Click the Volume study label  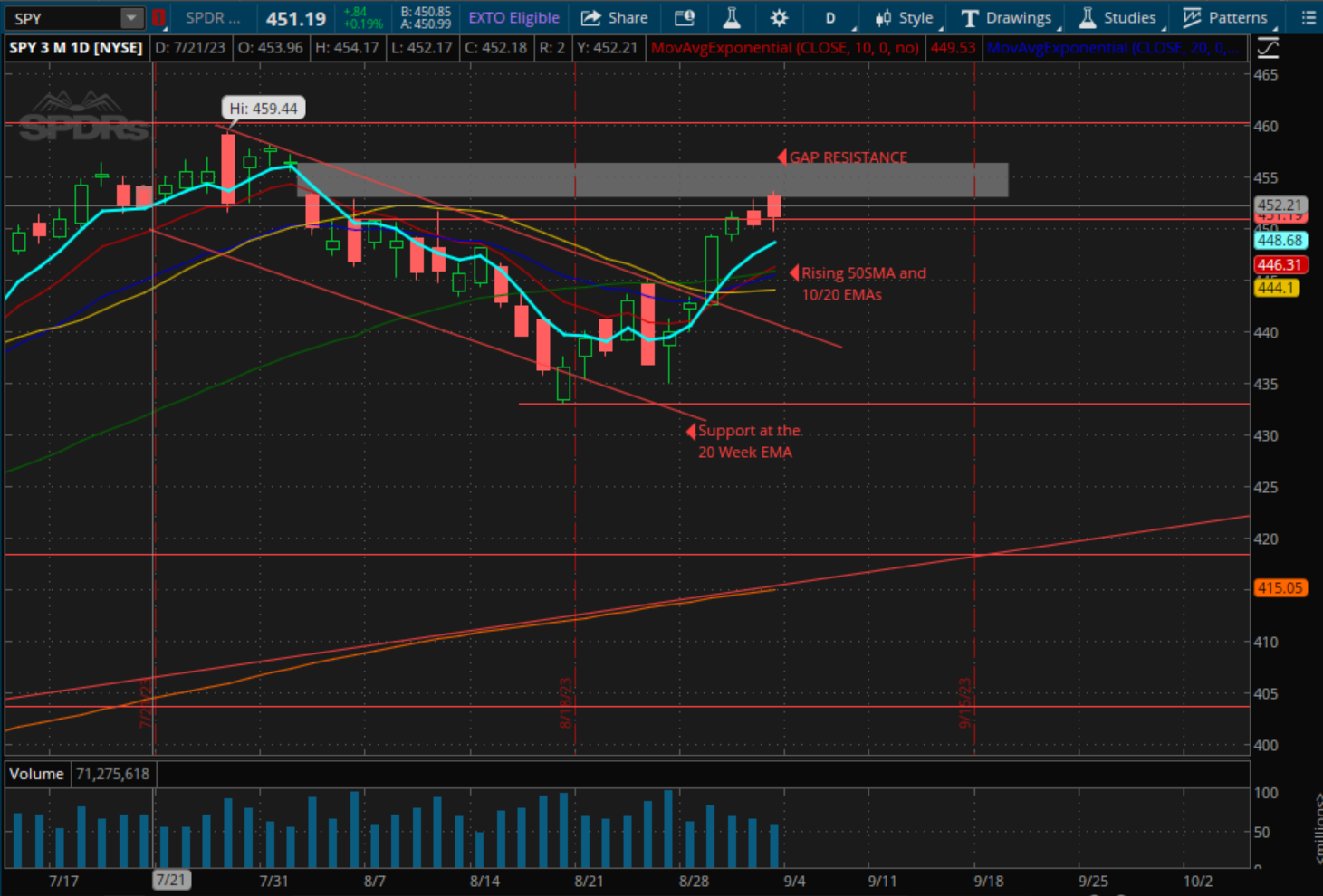point(36,774)
